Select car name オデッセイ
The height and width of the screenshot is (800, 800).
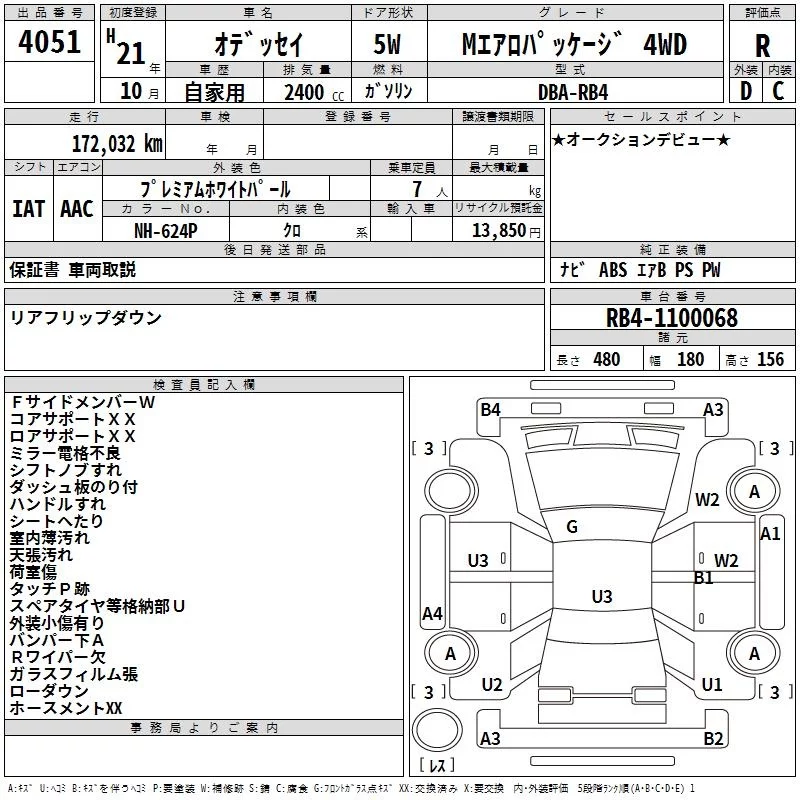coord(259,44)
